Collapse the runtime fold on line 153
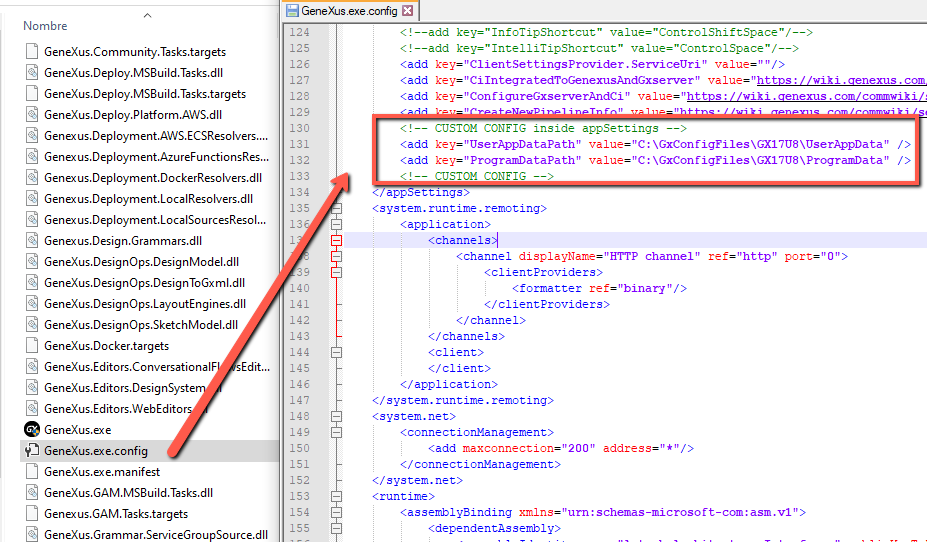The image size is (927, 542). tap(336, 496)
